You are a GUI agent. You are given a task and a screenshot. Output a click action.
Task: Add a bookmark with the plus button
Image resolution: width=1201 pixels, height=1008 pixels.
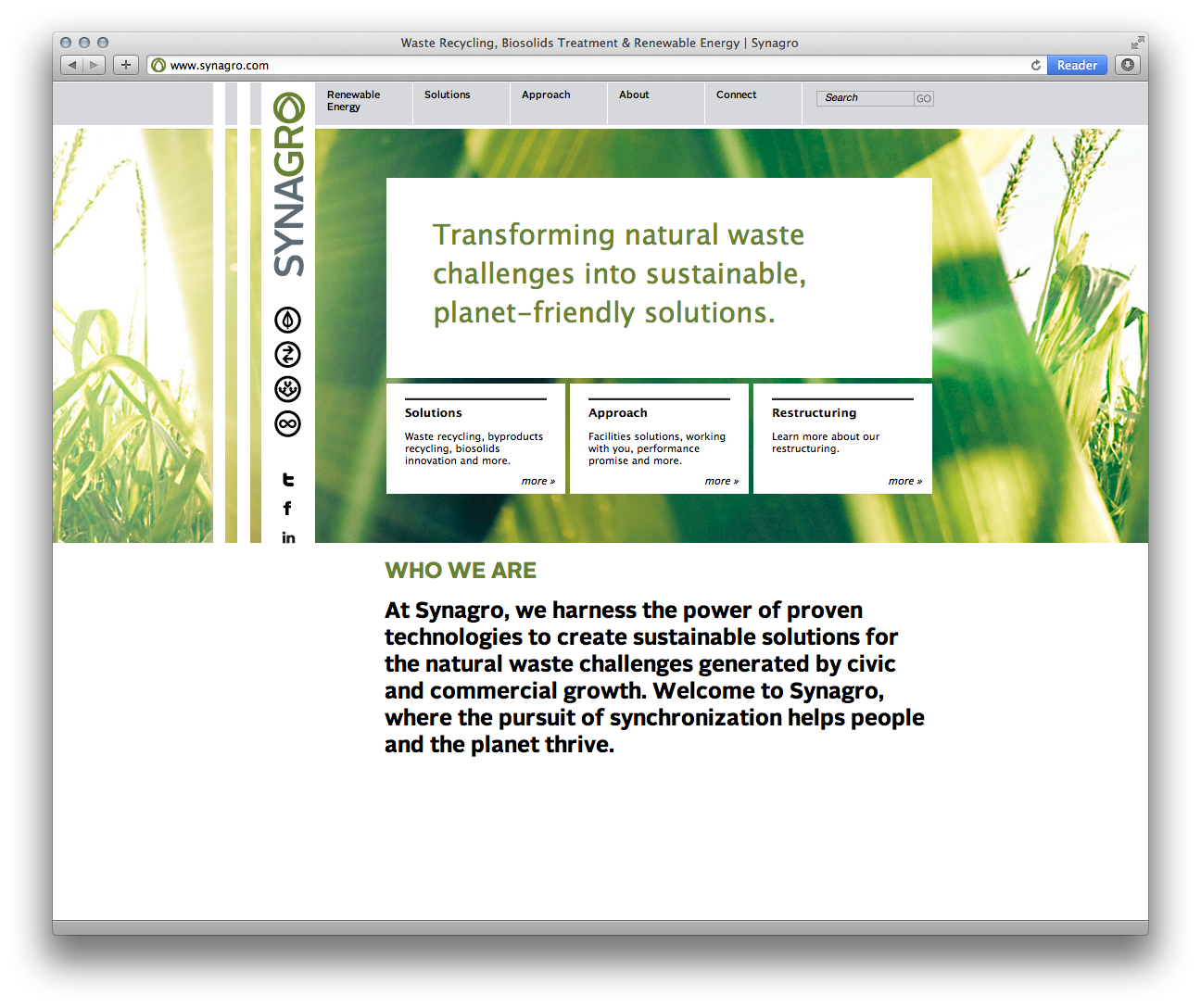tap(126, 66)
